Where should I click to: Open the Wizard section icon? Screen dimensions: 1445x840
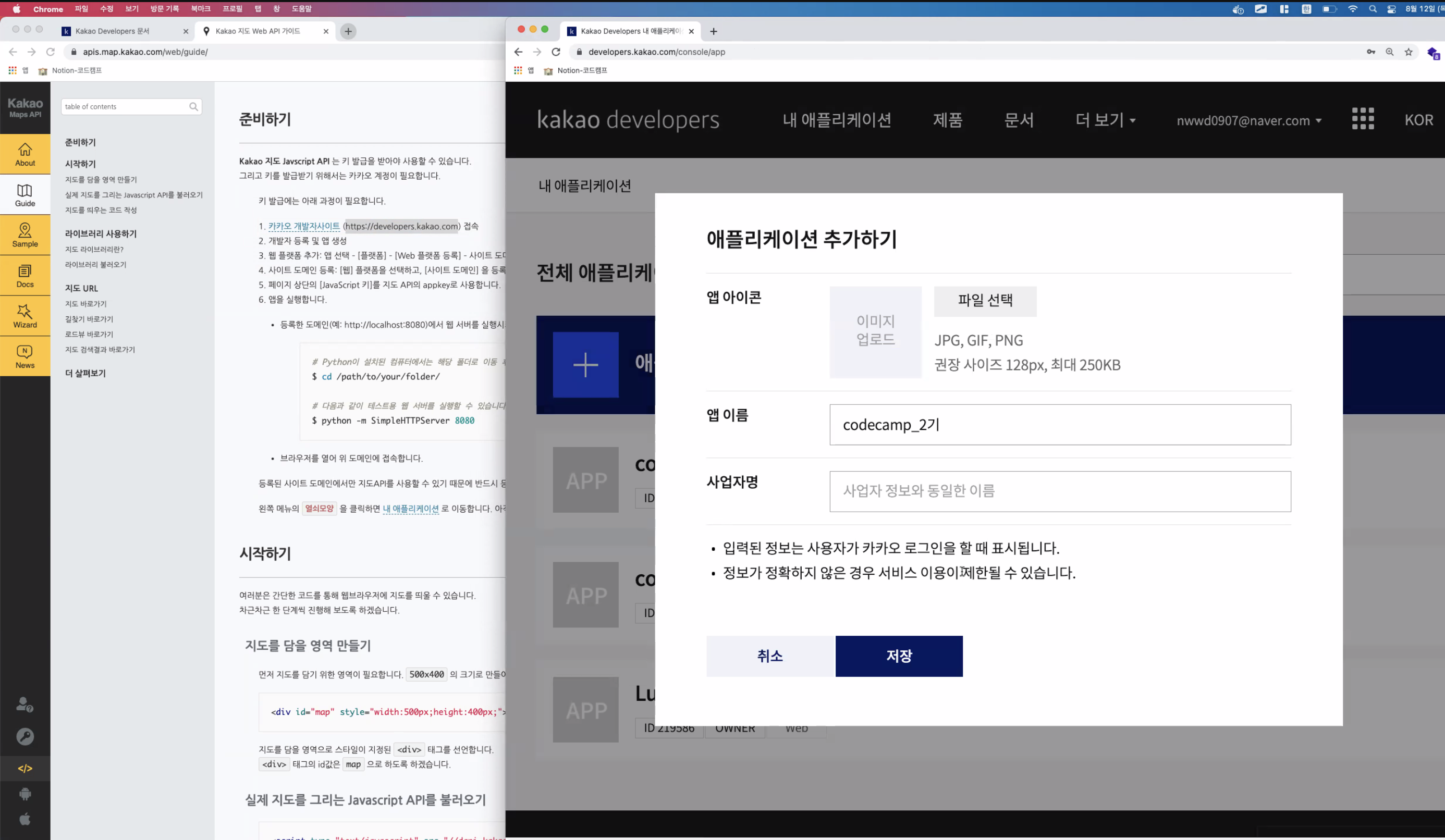coord(25,316)
